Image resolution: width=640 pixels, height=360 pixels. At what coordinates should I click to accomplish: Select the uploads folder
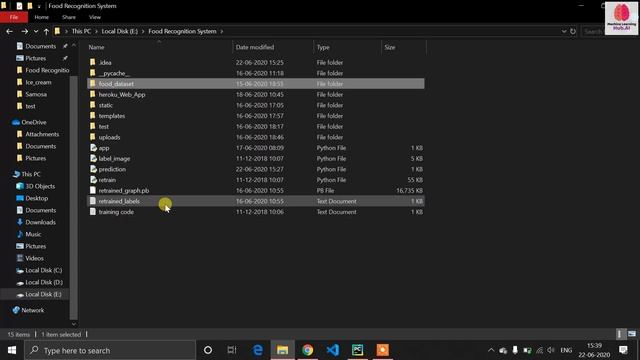[256, 137]
